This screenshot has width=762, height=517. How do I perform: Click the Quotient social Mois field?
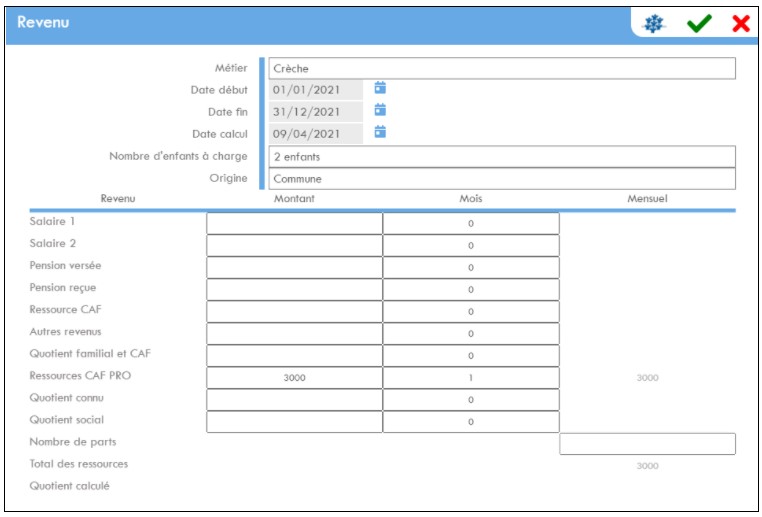(x=471, y=422)
